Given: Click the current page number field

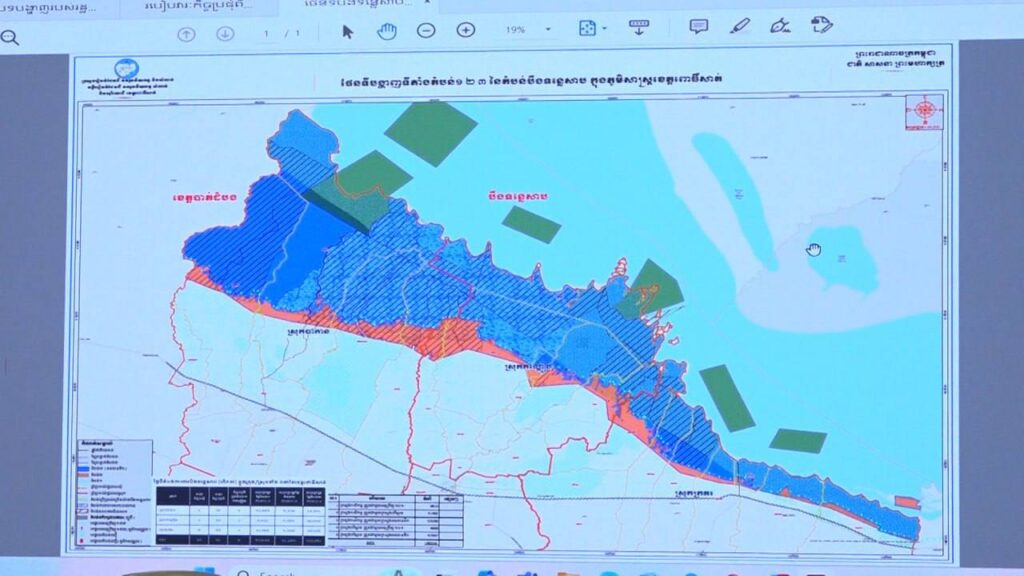Looking at the screenshot, I should [267, 33].
